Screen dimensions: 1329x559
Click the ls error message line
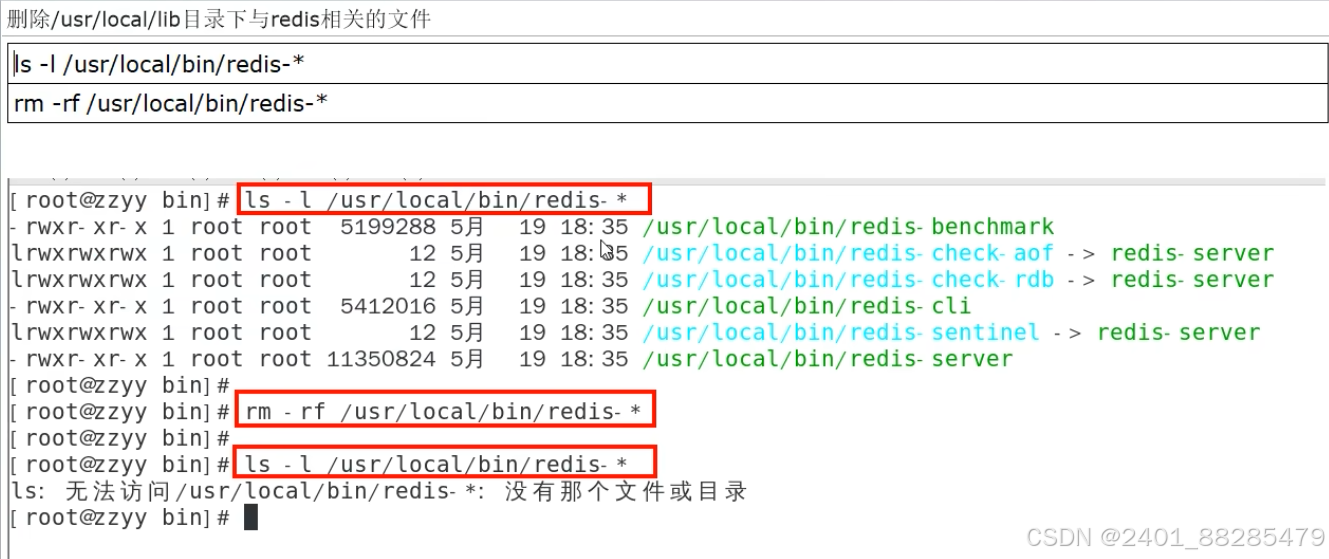pos(380,491)
